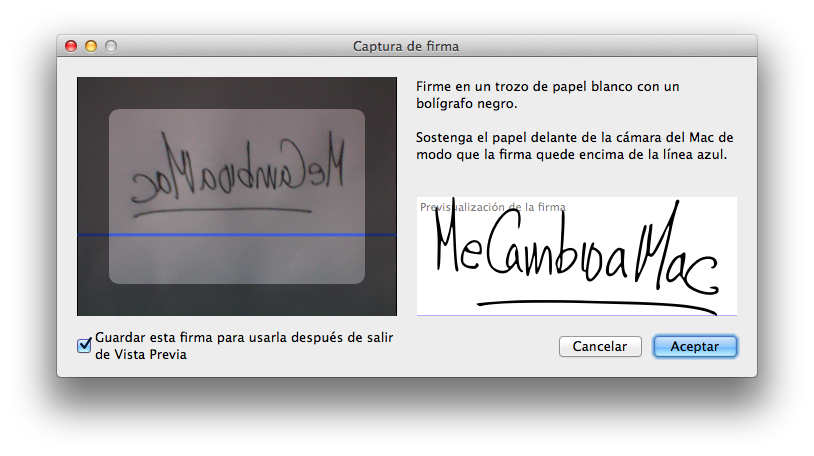Uncheck Guardar esta firma checkbox
814x456 pixels.
point(84,345)
